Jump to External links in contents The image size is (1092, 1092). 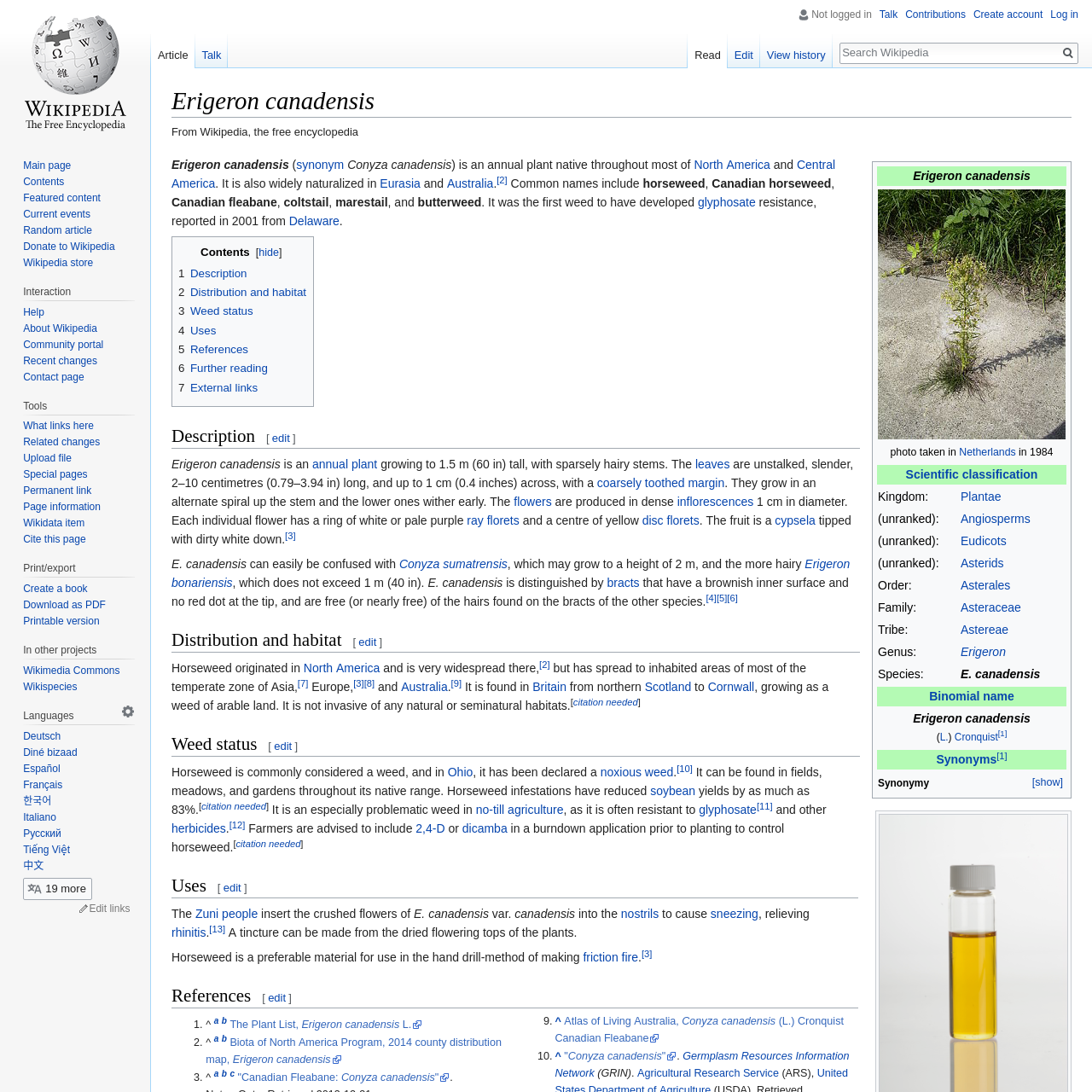(x=224, y=388)
